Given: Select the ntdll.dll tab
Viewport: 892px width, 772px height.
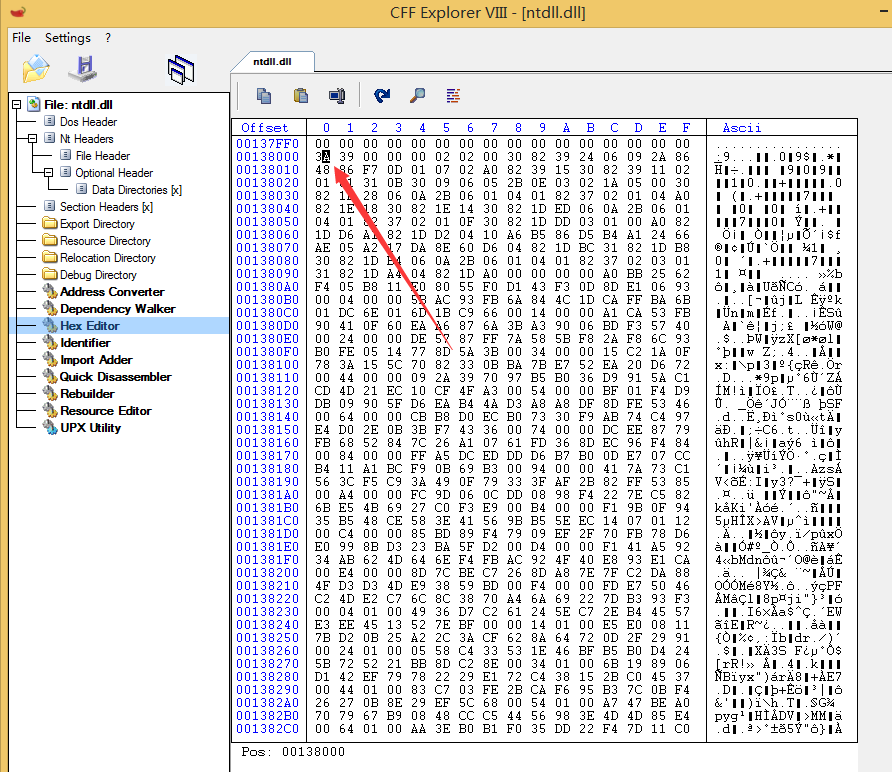Looking at the screenshot, I should pos(272,61).
